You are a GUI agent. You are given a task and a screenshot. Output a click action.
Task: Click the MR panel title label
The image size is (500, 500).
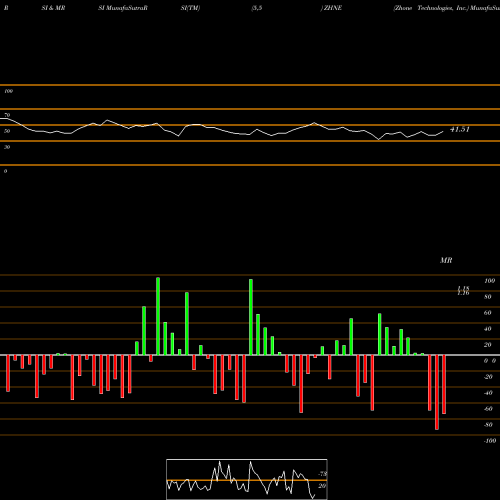[446, 260]
